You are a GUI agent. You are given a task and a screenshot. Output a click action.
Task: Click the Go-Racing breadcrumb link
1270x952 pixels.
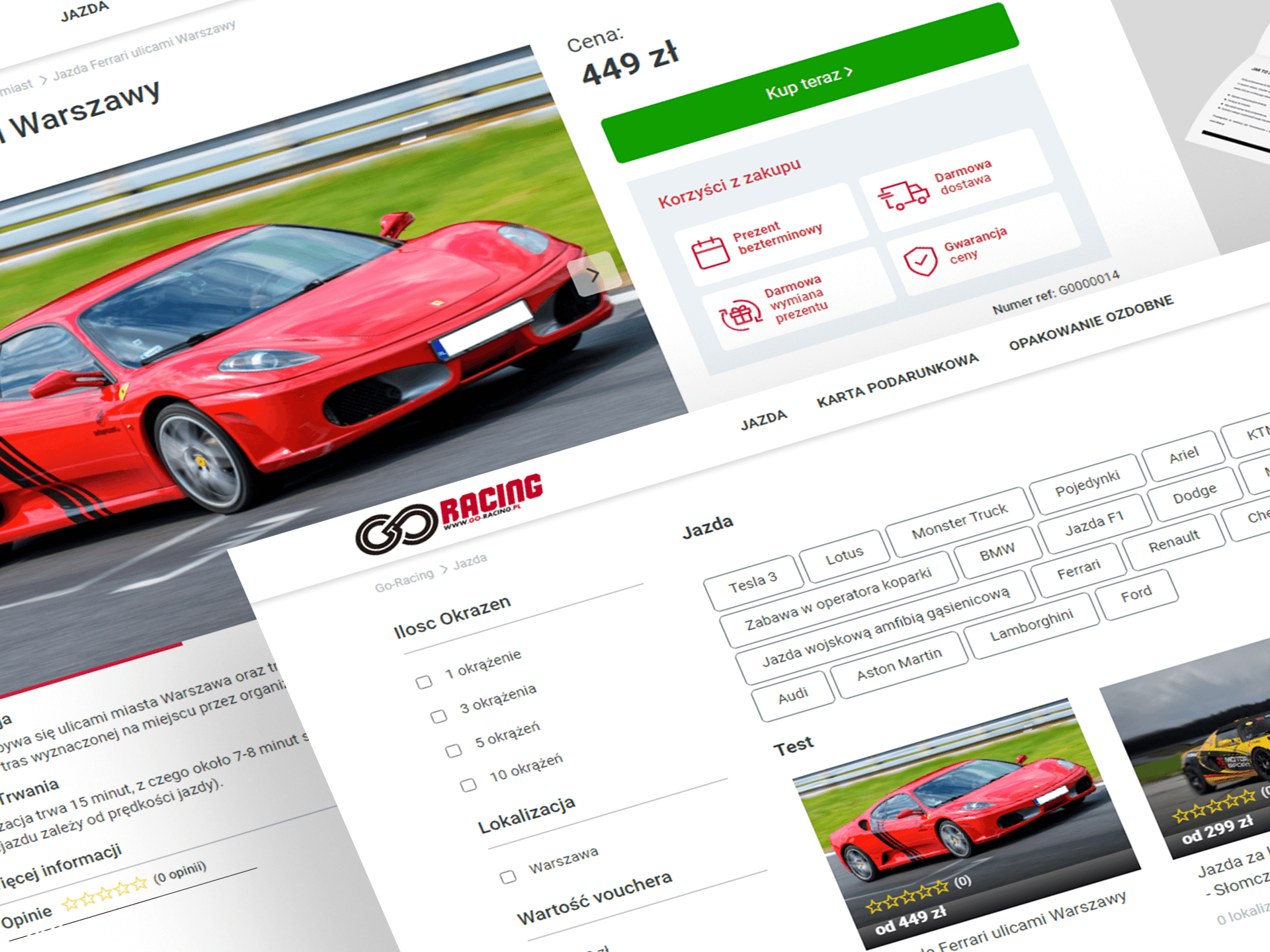point(404,580)
